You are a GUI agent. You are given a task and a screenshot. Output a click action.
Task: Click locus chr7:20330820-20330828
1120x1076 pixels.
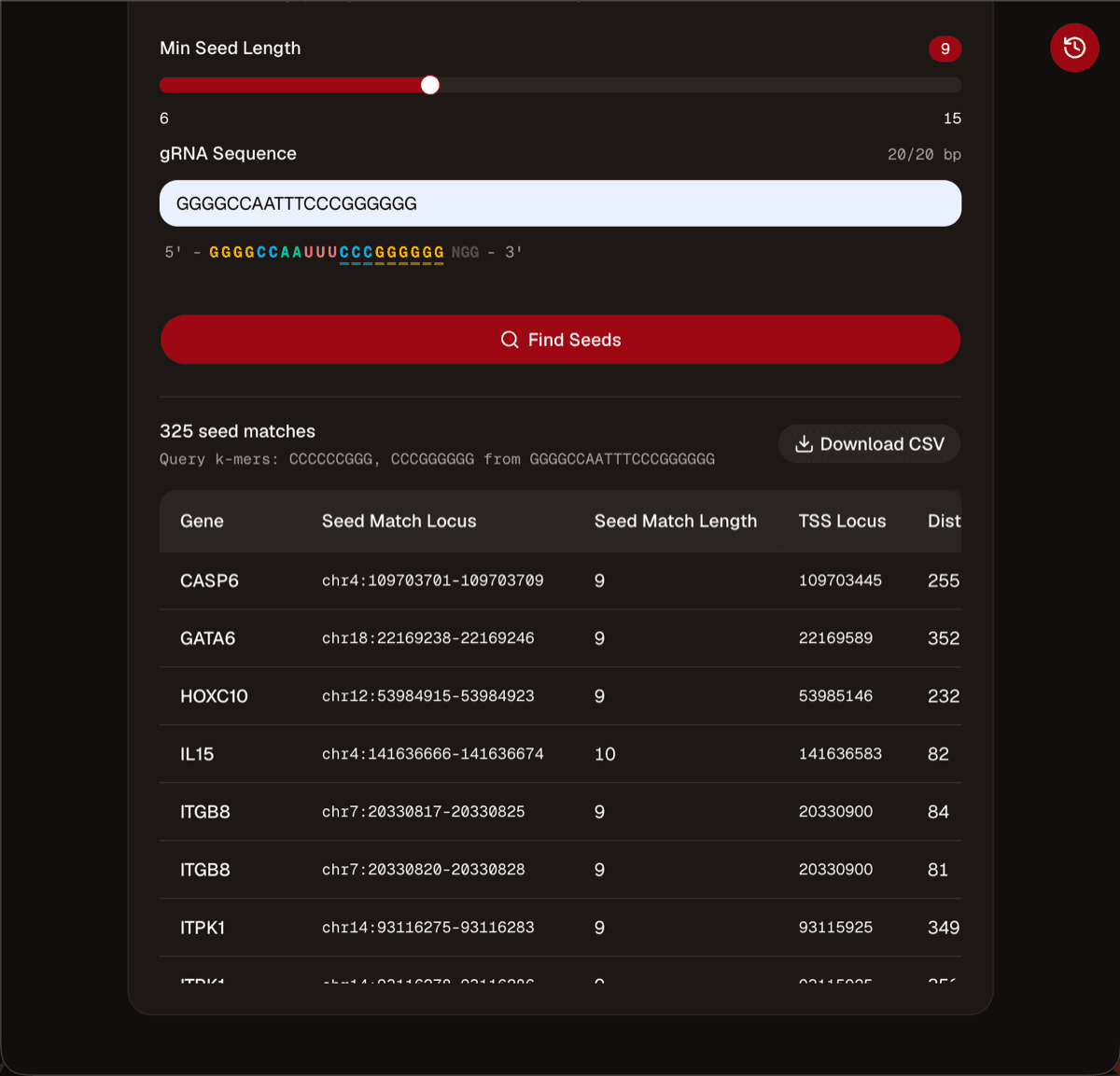[x=424, y=870]
